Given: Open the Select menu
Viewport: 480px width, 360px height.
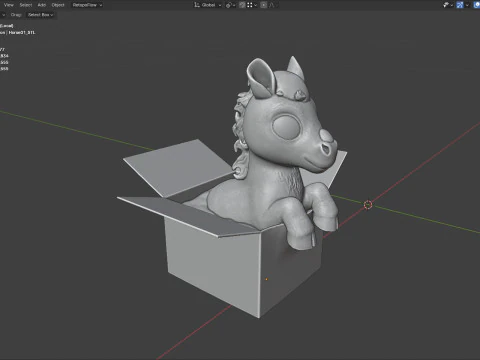Looking at the screenshot, I should [26, 5].
